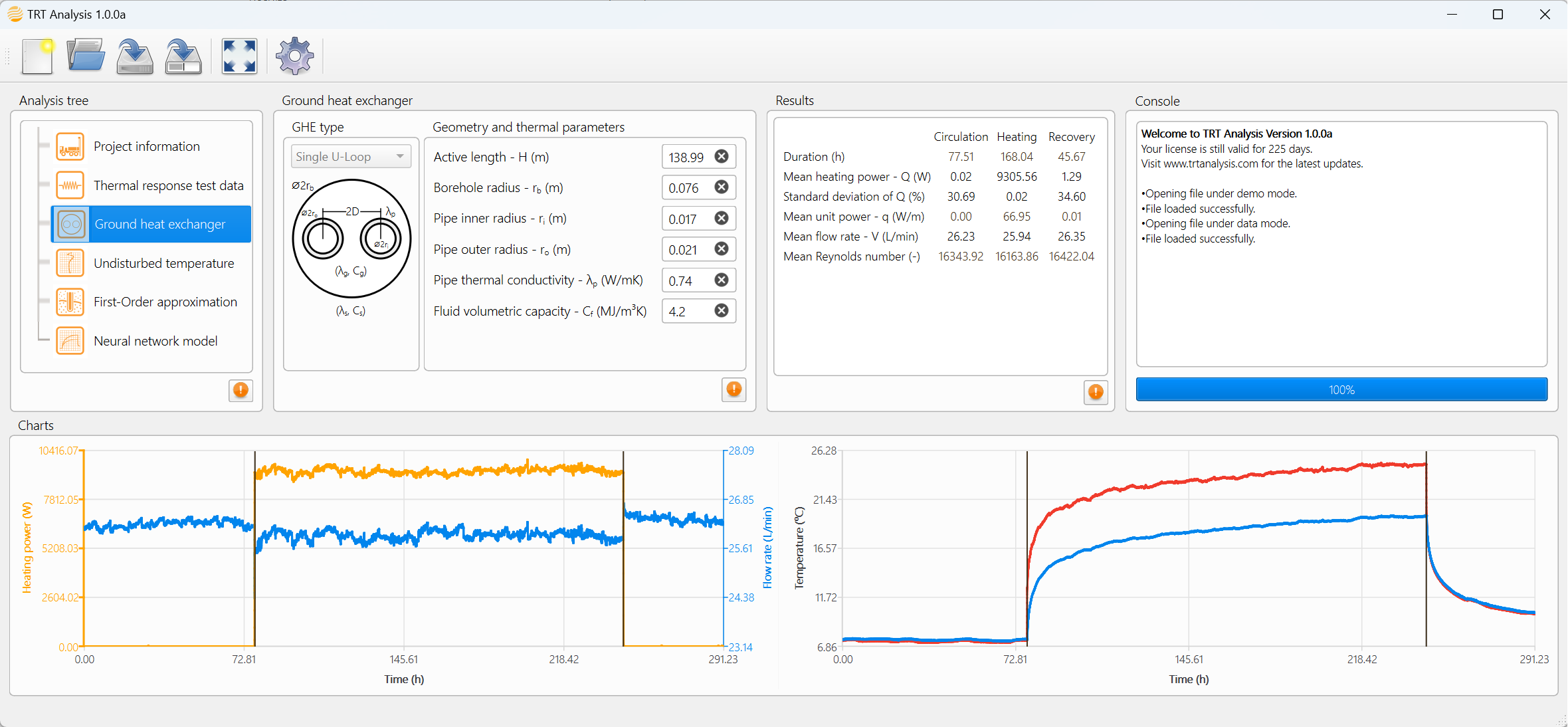Click the warning icon in Analysis tree panel
Viewport: 1568px width, 727px height.
pyautogui.click(x=241, y=390)
